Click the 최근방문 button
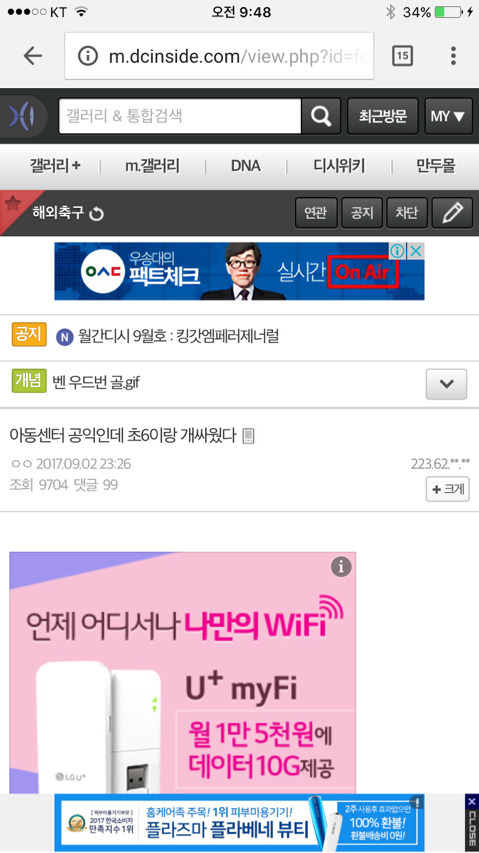This screenshot has height=853, width=479. coord(383,116)
